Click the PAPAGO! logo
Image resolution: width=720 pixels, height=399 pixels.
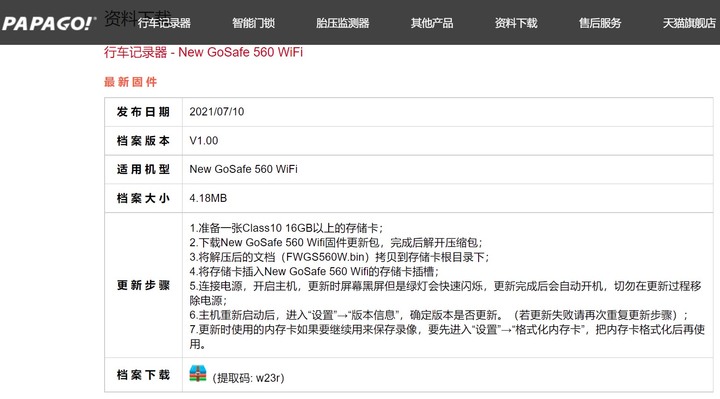click(49, 23)
